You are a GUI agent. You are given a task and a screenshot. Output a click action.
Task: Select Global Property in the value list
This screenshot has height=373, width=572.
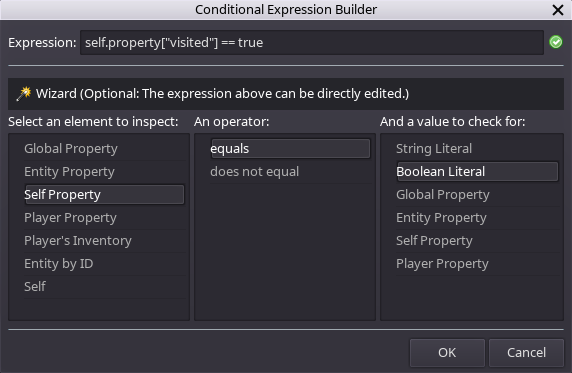478,195
